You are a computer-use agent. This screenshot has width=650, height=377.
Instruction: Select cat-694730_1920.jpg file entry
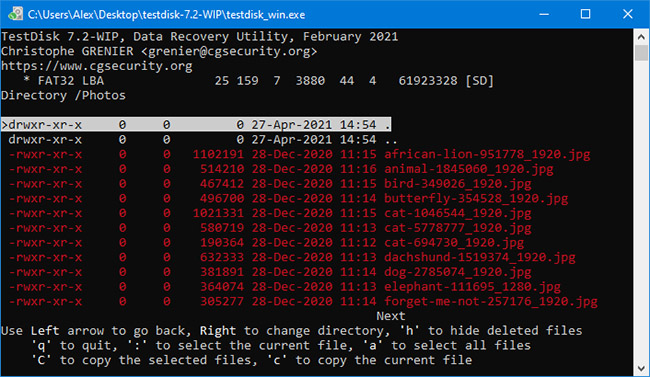pyautogui.click(x=267, y=243)
